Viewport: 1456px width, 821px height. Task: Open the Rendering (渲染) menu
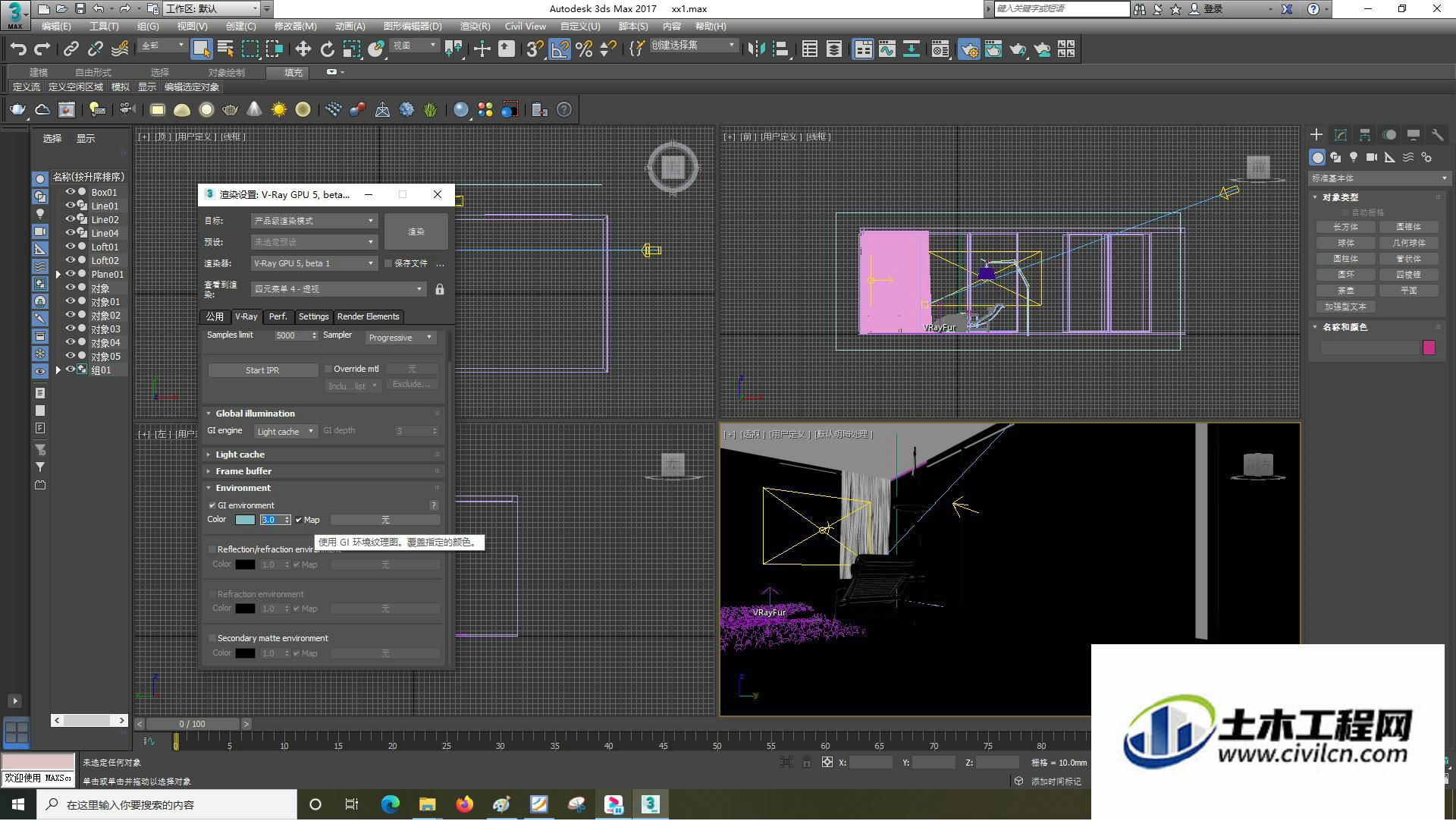[x=475, y=26]
